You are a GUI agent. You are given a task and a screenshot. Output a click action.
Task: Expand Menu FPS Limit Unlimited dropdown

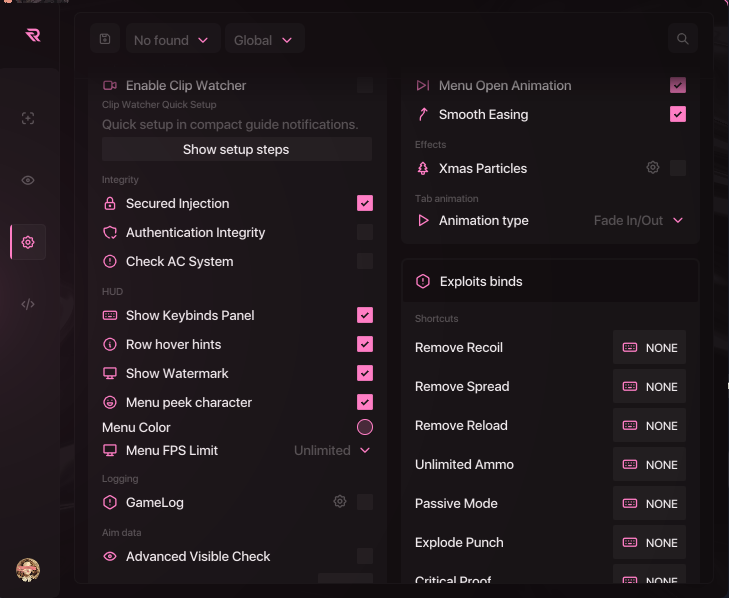pyautogui.click(x=332, y=450)
